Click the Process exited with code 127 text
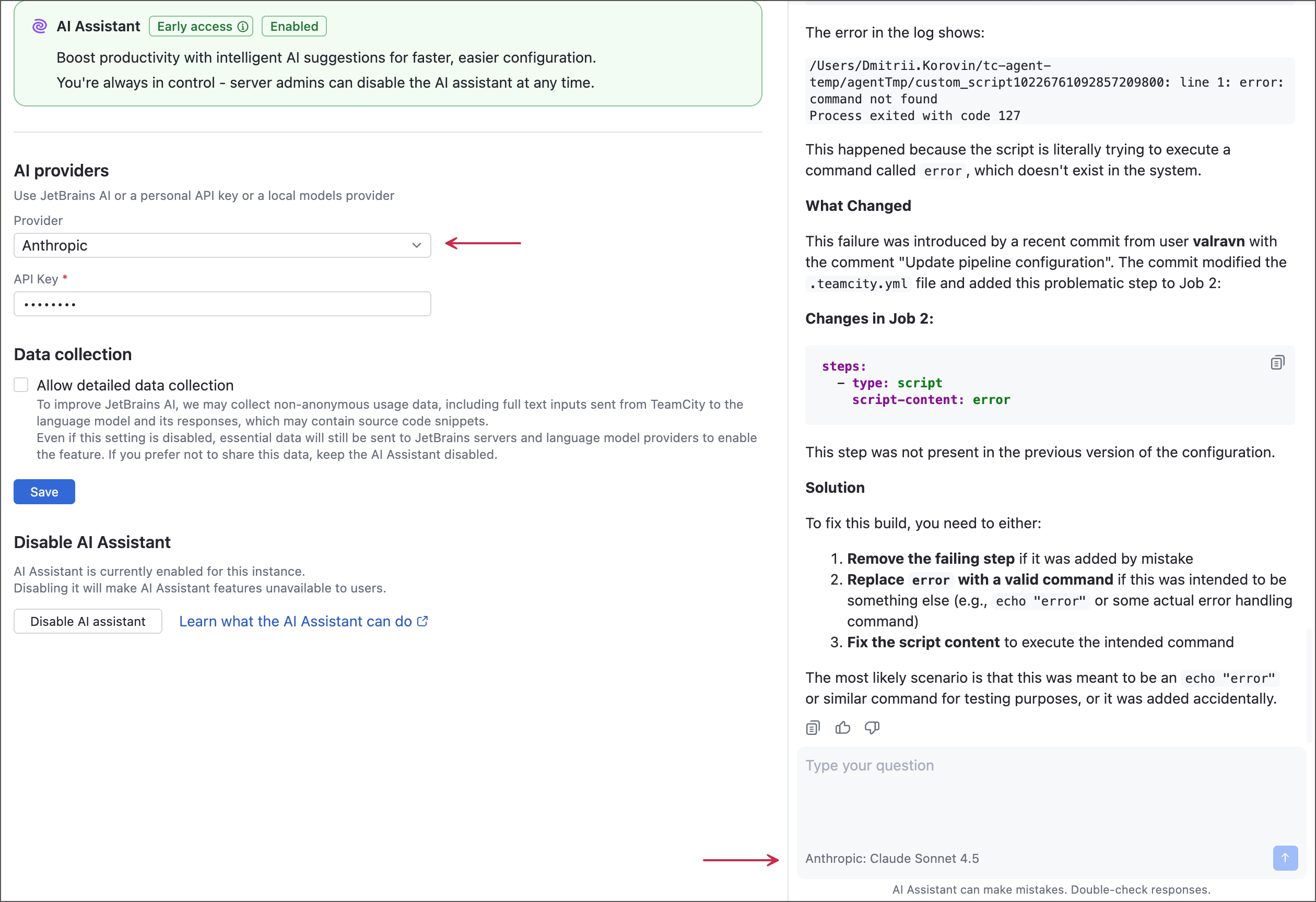Image resolution: width=1316 pixels, height=902 pixels. point(914,115)
